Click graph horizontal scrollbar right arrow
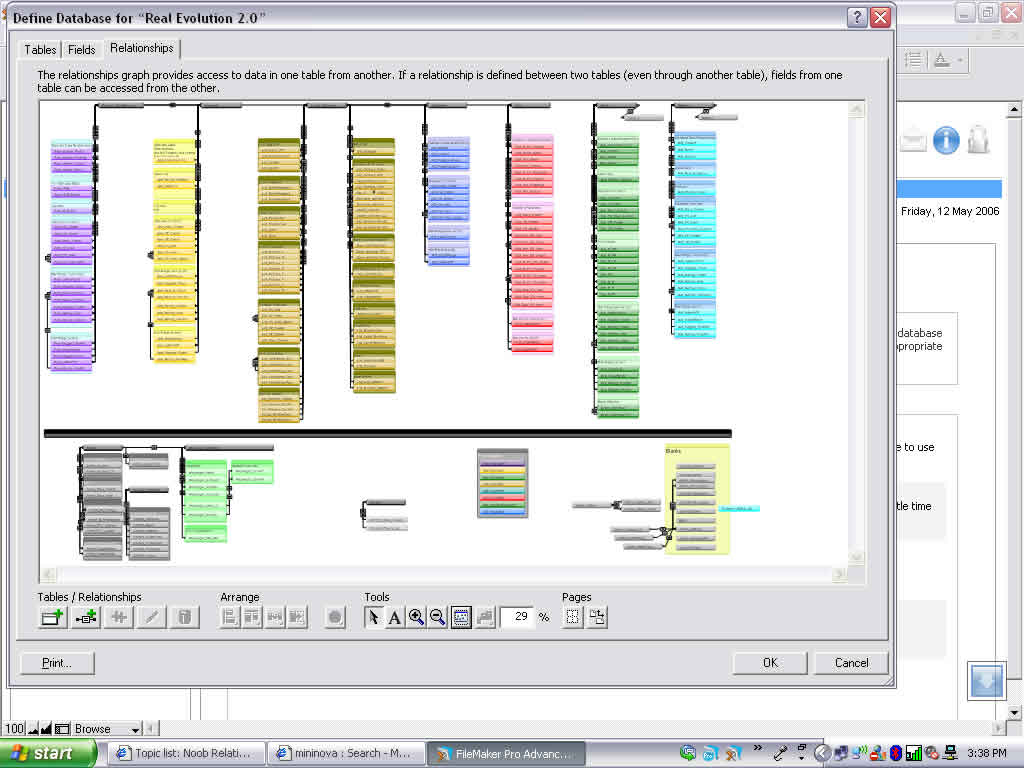The height and width of the screenshot is (768, 1024). point(840,575)
